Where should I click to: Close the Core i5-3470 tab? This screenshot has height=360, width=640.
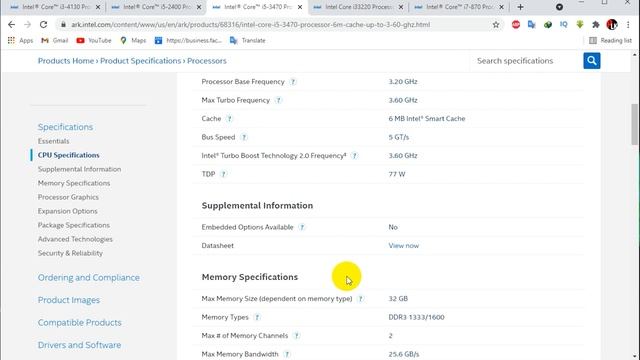pyautogui.click(x=300, y=7)
